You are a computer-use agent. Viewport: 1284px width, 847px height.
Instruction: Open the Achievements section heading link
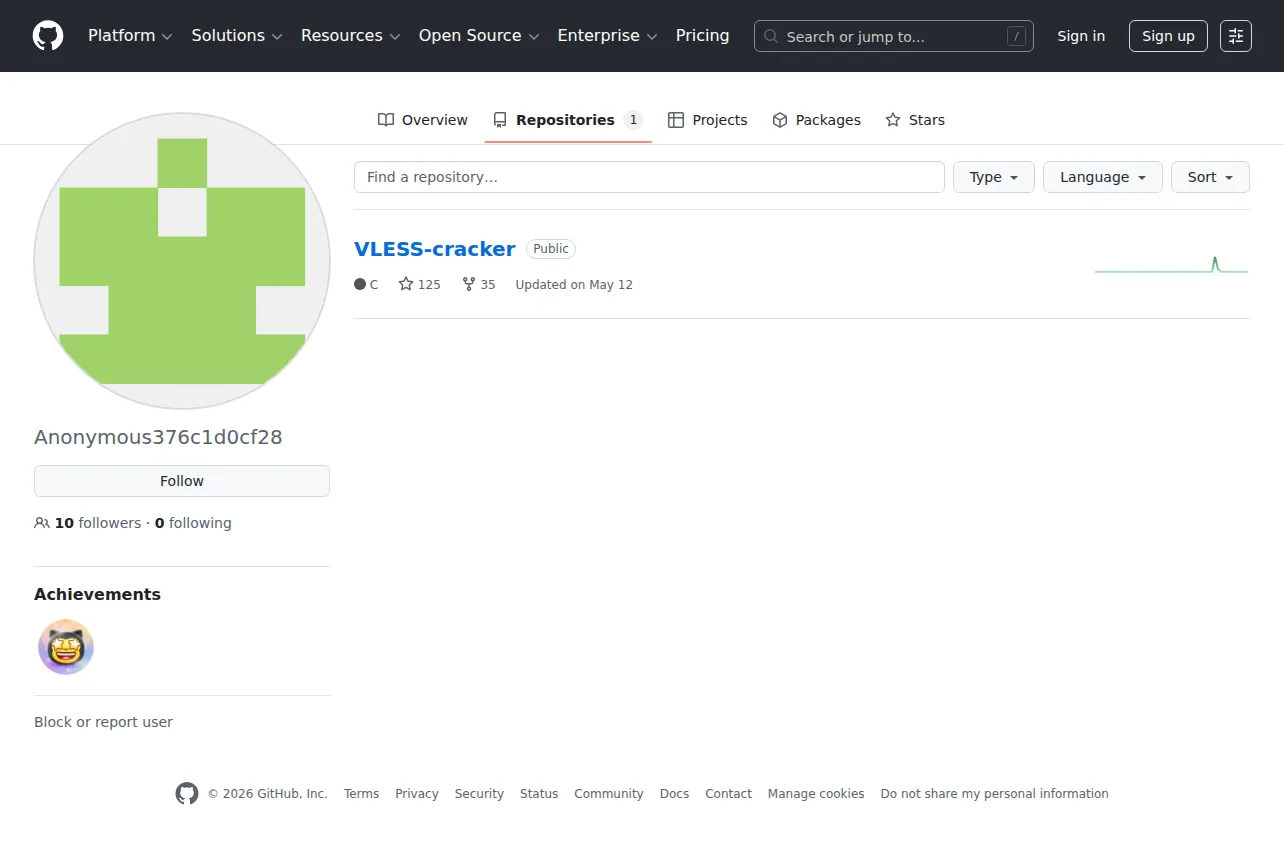97,594
